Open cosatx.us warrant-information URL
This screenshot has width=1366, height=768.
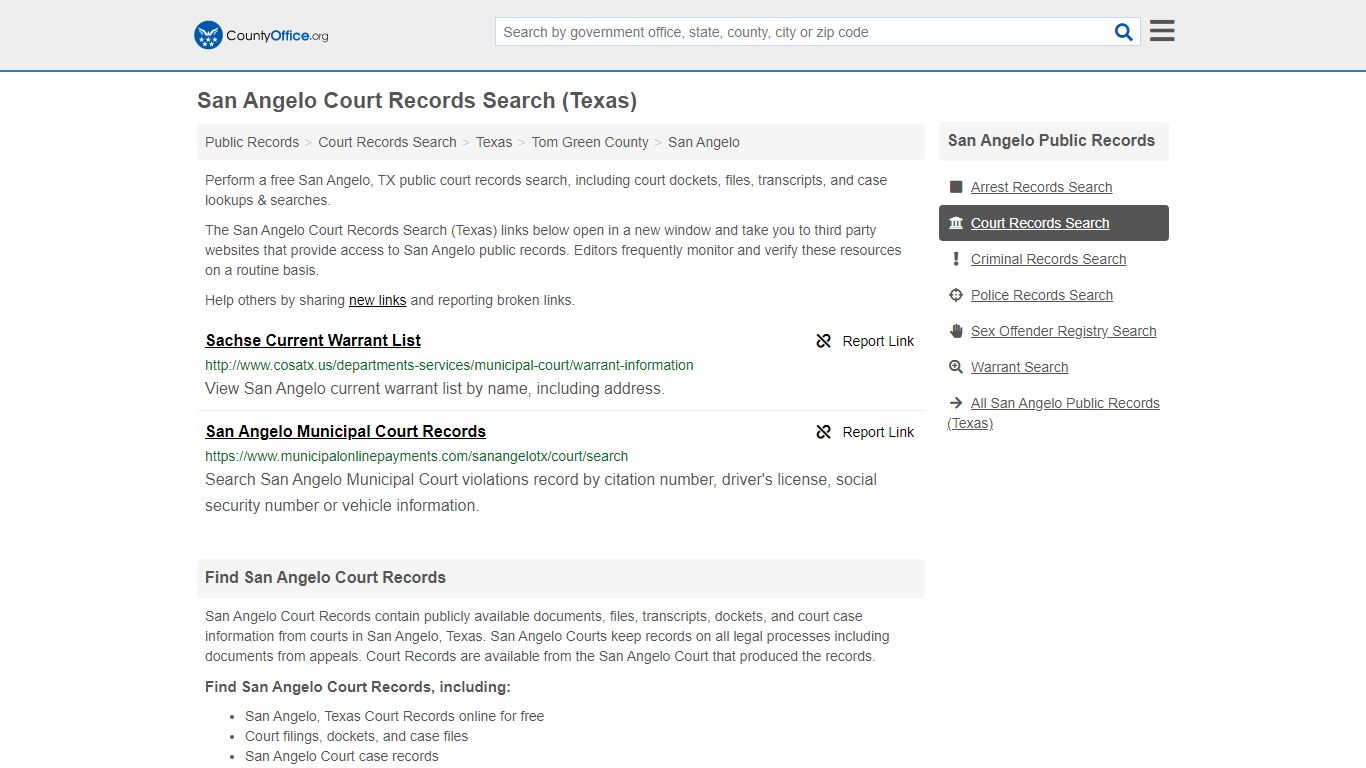449,365
